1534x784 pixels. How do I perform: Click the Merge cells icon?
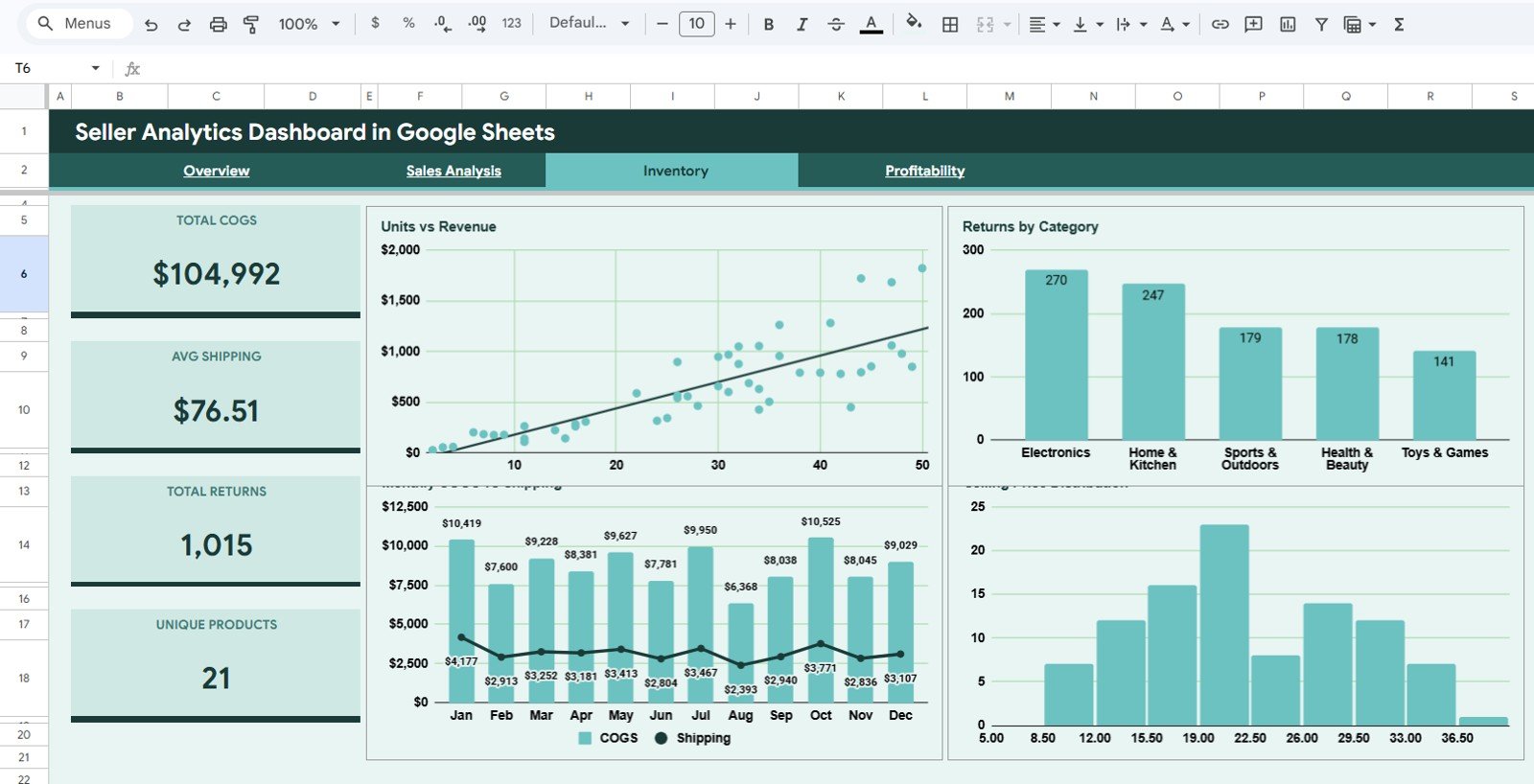tap(986, 24)
